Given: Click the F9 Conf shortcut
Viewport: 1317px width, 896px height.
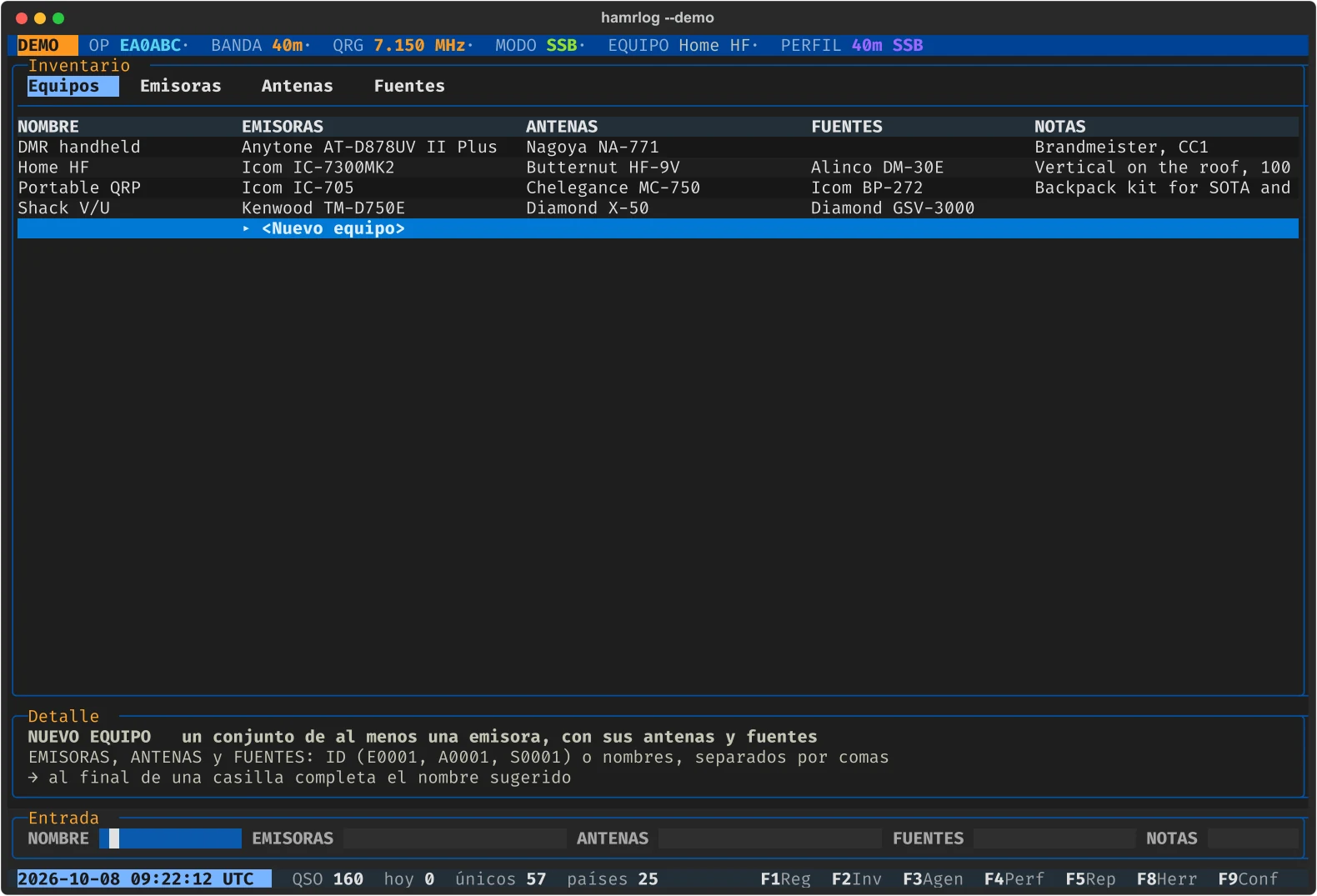Looking at the screenshot, I should coord(1248,879).
